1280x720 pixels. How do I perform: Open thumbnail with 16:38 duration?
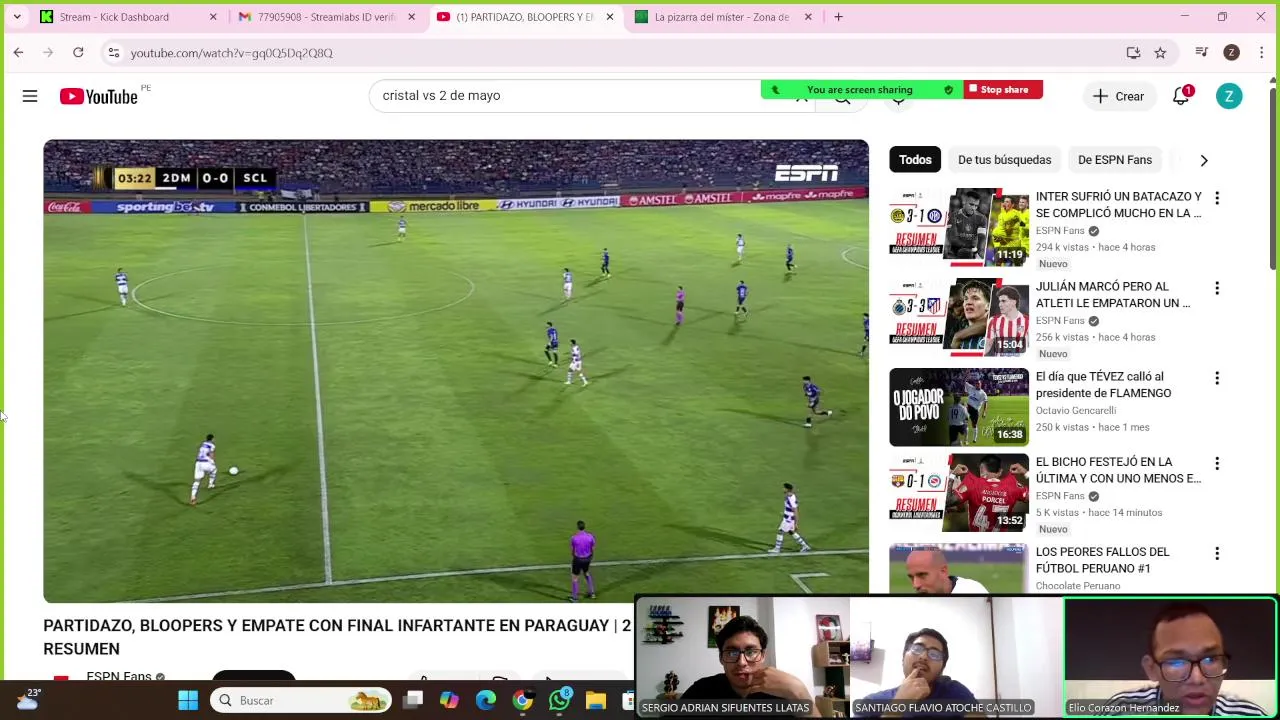click(959, 407)
